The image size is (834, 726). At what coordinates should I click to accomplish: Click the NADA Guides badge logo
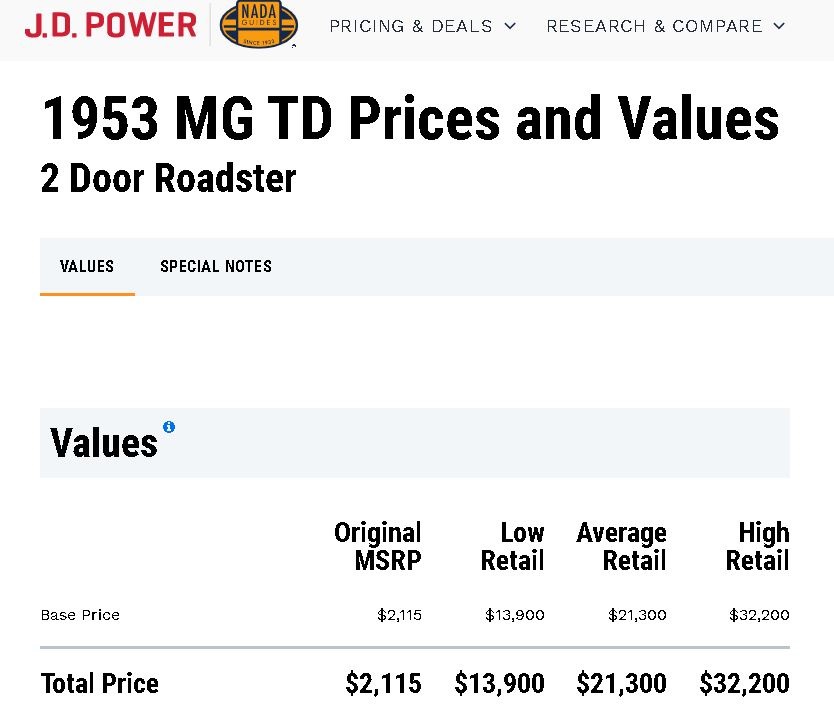[x=258, y=25]
